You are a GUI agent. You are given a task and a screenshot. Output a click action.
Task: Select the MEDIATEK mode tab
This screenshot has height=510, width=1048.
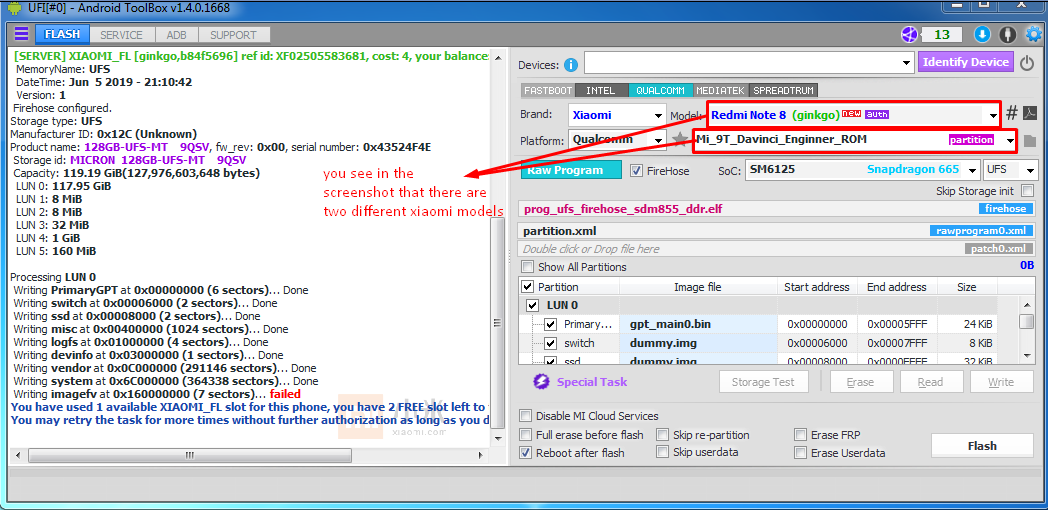click(x=721, y=90)
